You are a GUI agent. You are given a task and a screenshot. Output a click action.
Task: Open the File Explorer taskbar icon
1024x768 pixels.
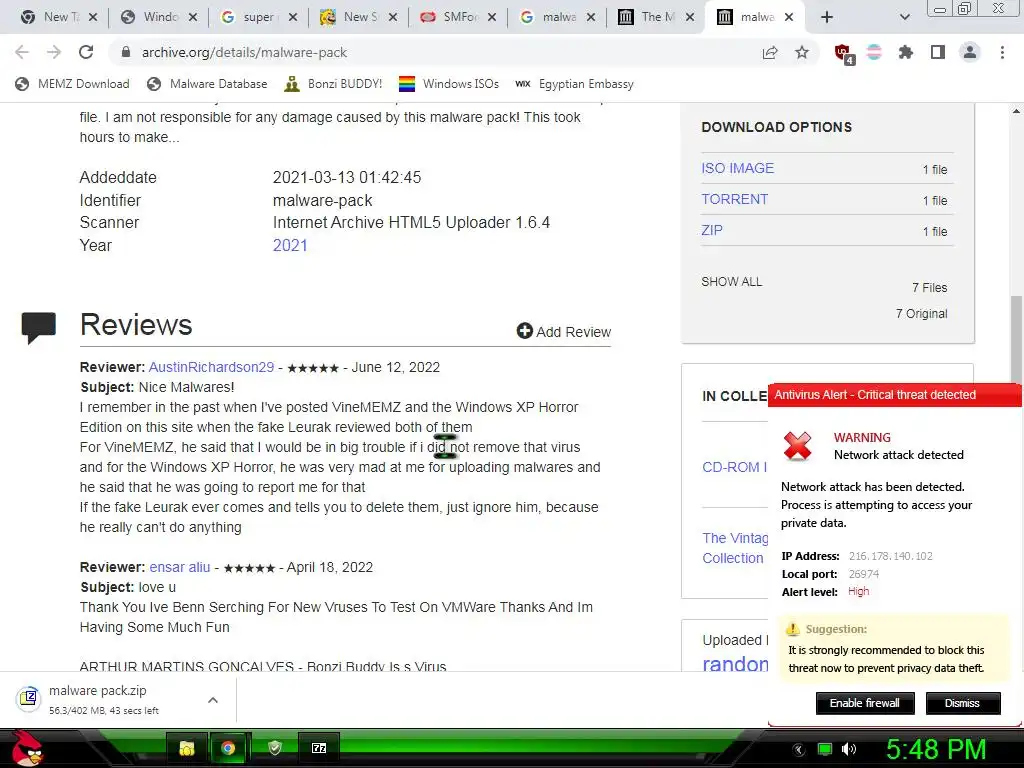tap(187, 748)
